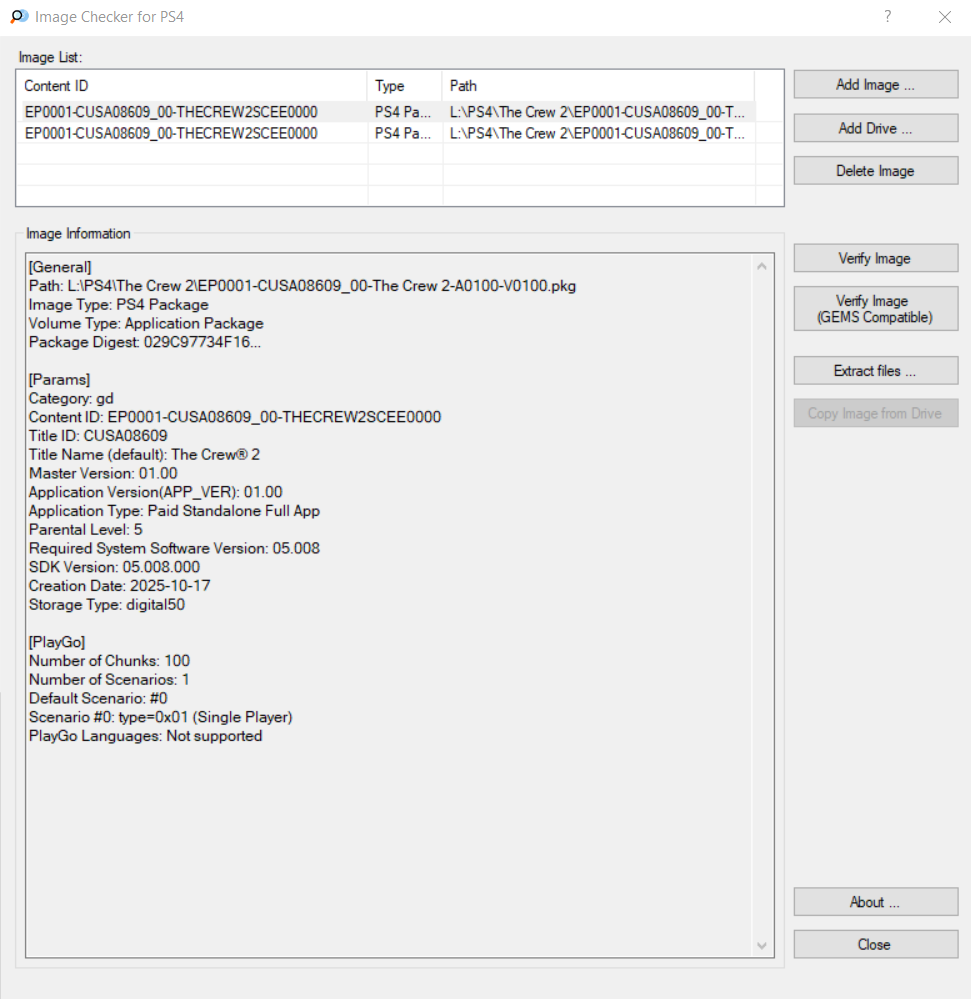Click the Master Version: 01.00 line
This screenshot has width=971, height=999.
tap(103, 473)
